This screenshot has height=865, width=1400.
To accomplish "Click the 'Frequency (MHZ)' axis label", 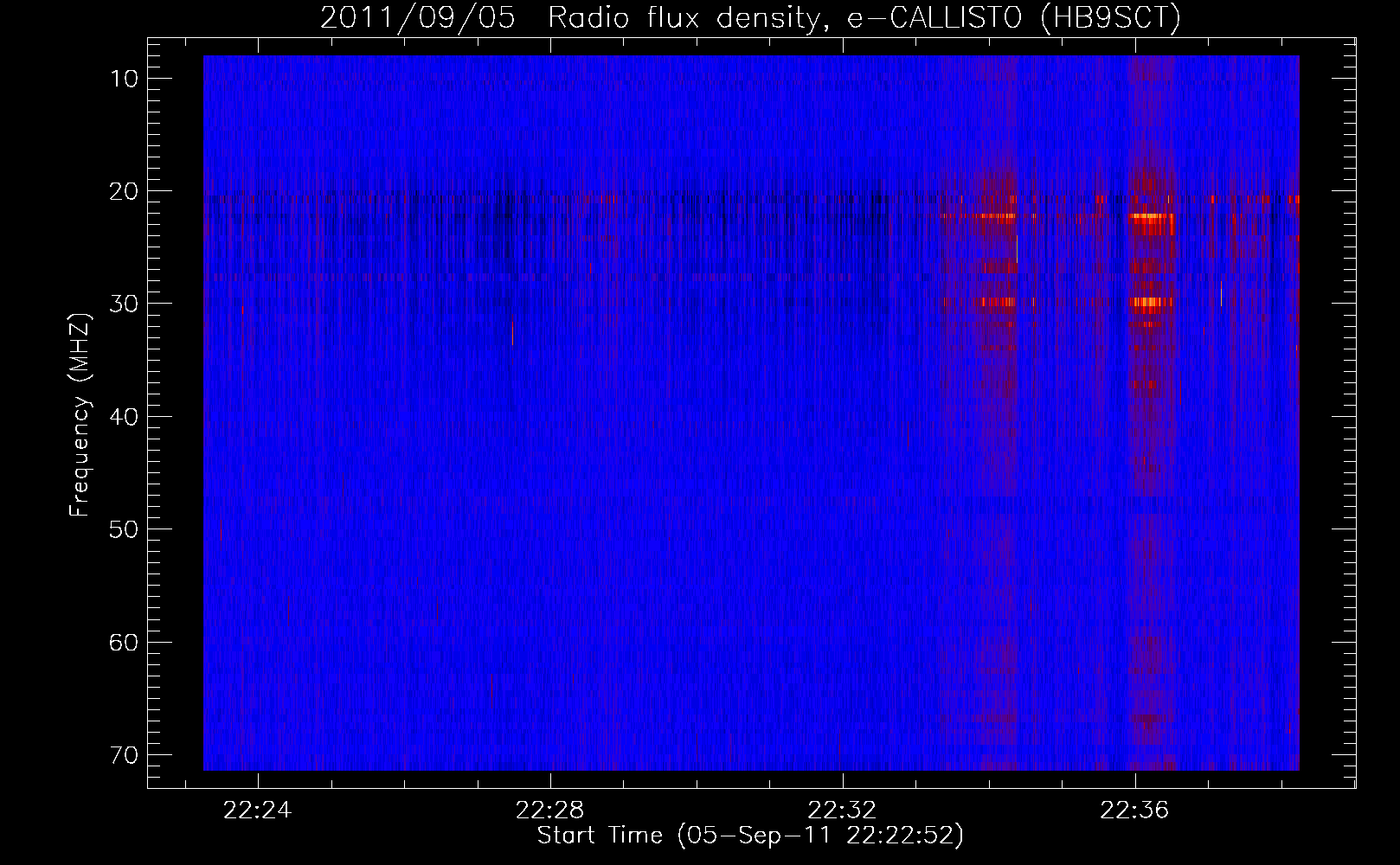I will (x=80, y=415).
